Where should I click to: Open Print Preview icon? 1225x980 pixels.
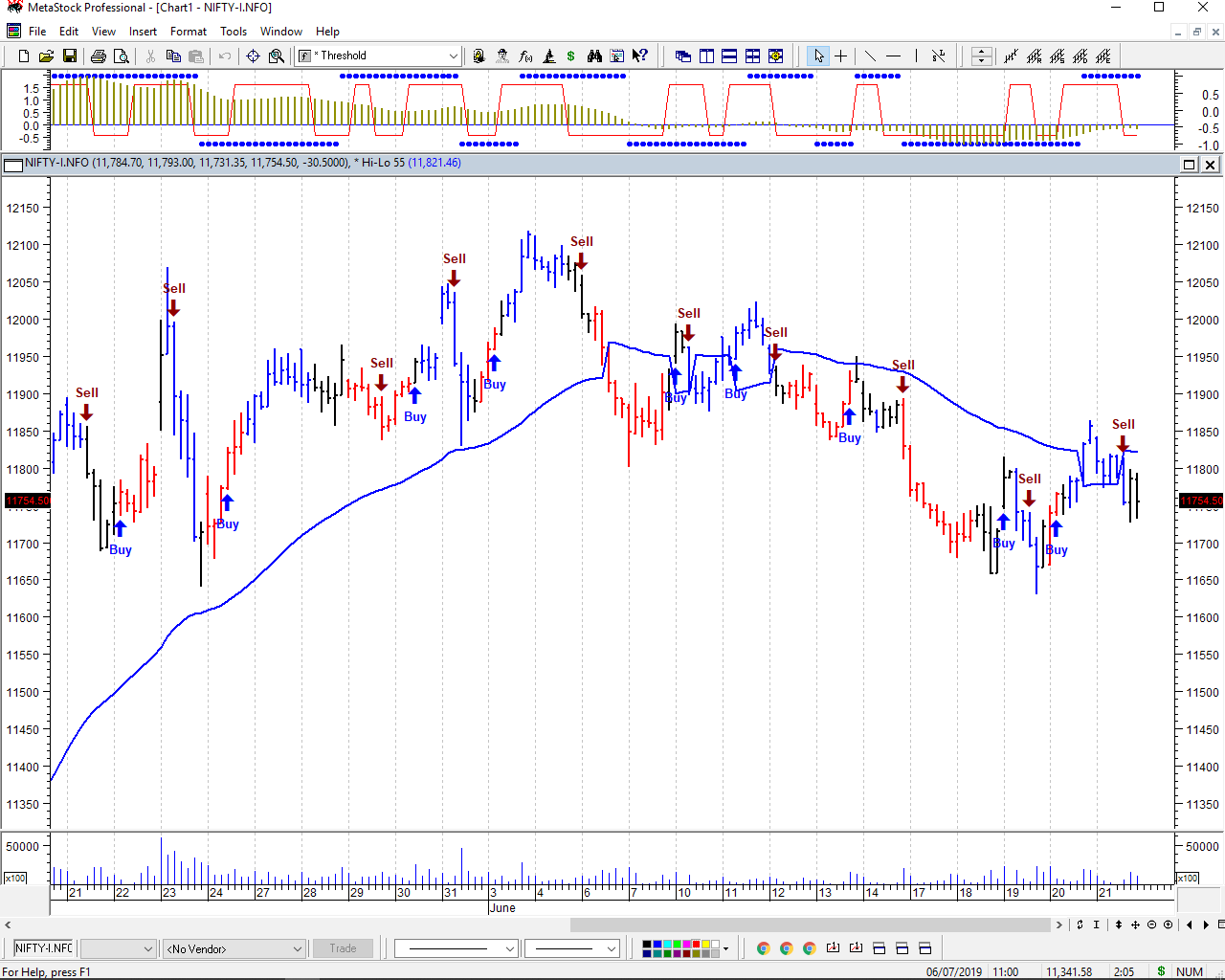(121, 56)
